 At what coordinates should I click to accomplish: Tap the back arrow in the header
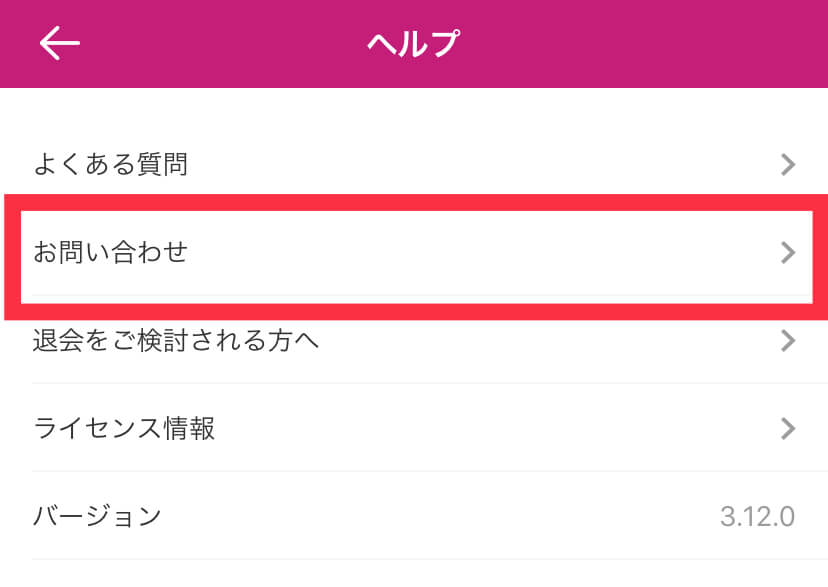pyautogui.click(x=59, y=43)
